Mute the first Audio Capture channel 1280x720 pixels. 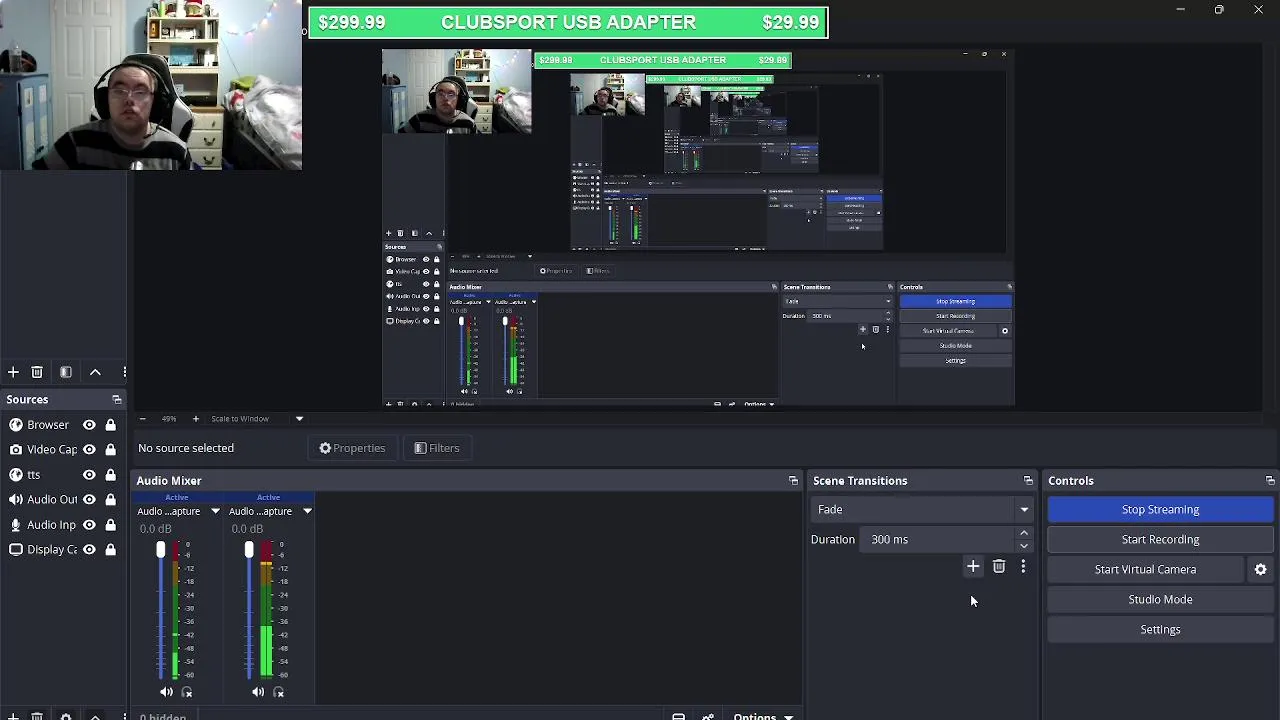pos(166,692)
